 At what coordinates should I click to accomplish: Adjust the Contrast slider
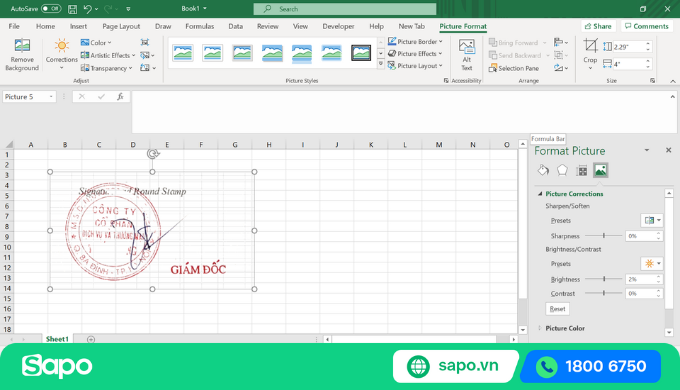click(x=604, y=293)
